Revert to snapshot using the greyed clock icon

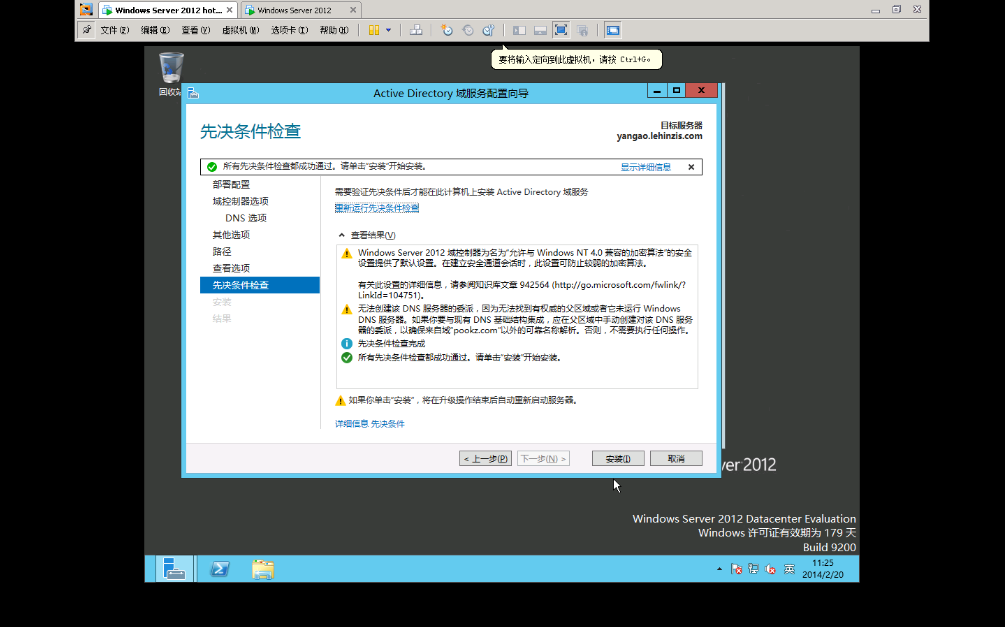tap(468, 30)
